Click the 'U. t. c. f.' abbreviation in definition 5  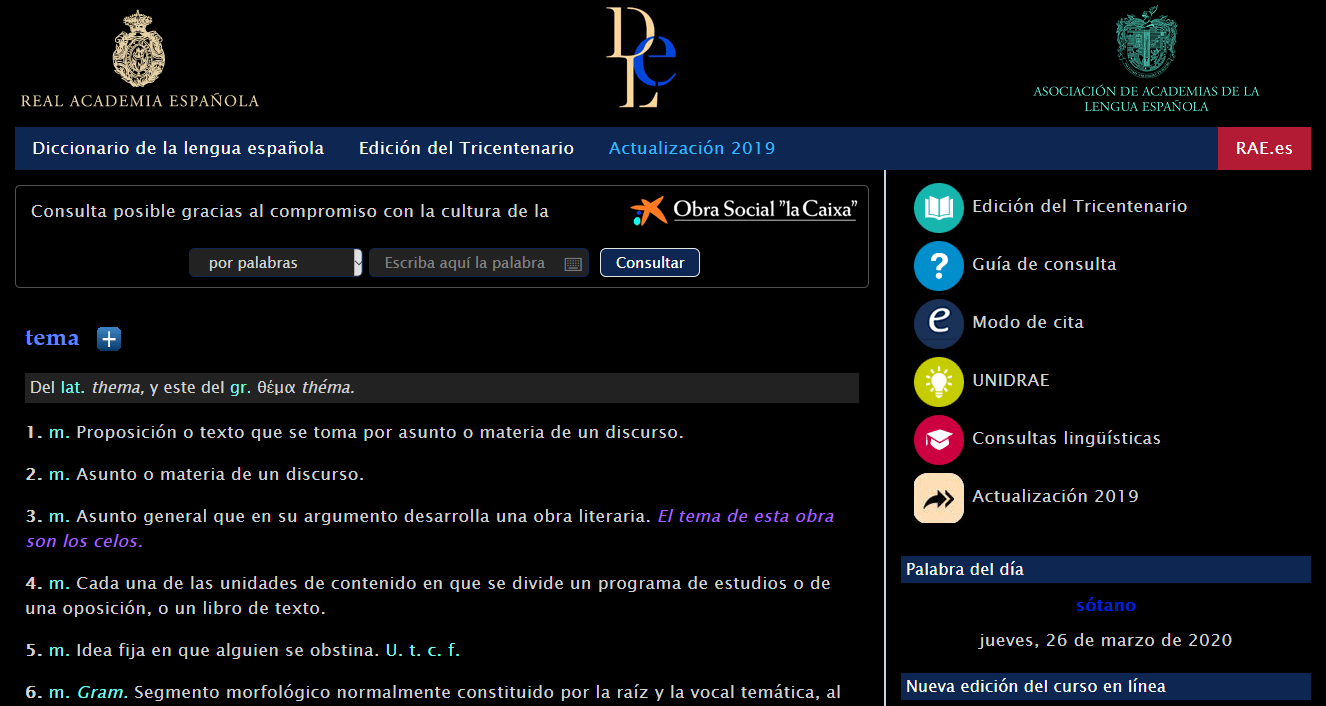coord(423,650)
